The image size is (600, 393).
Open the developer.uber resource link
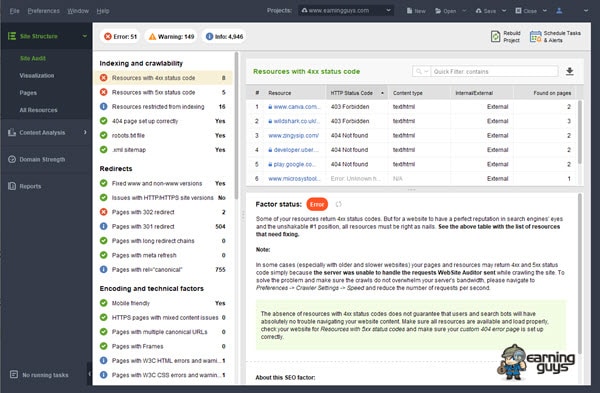pos(296,150)
